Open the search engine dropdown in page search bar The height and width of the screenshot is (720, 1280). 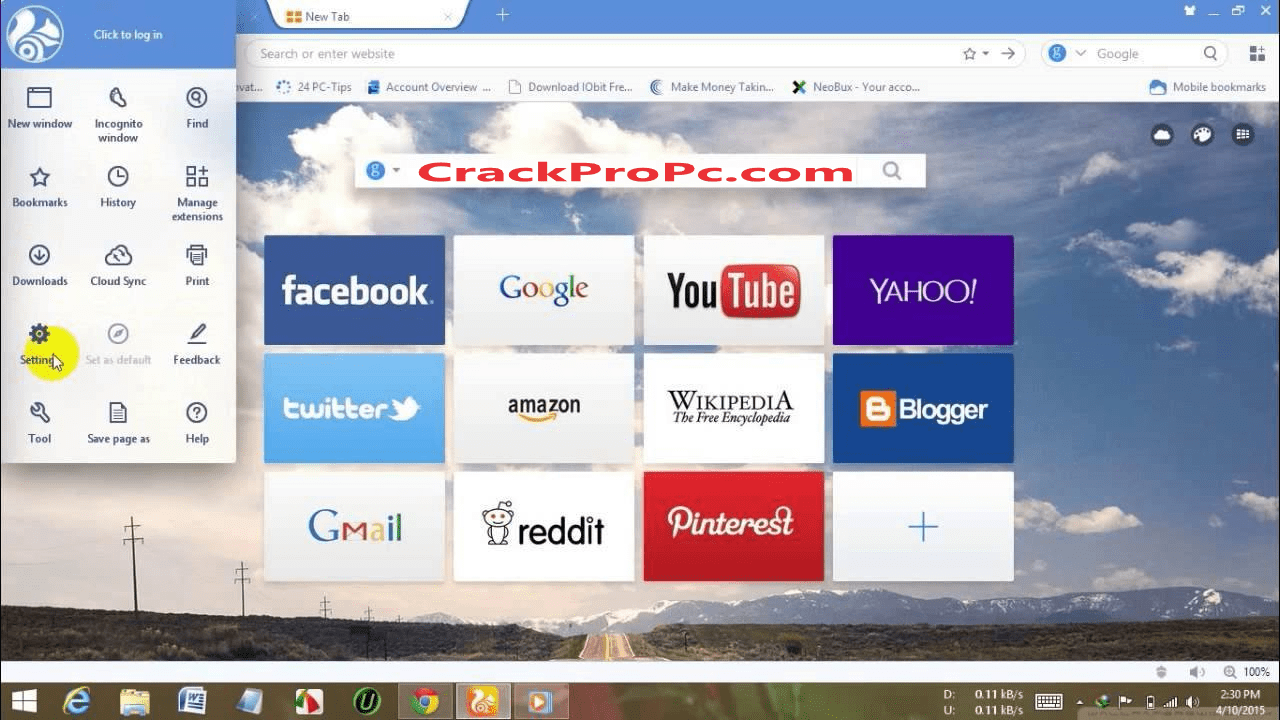pyautogui.click(x=396, y=171)
